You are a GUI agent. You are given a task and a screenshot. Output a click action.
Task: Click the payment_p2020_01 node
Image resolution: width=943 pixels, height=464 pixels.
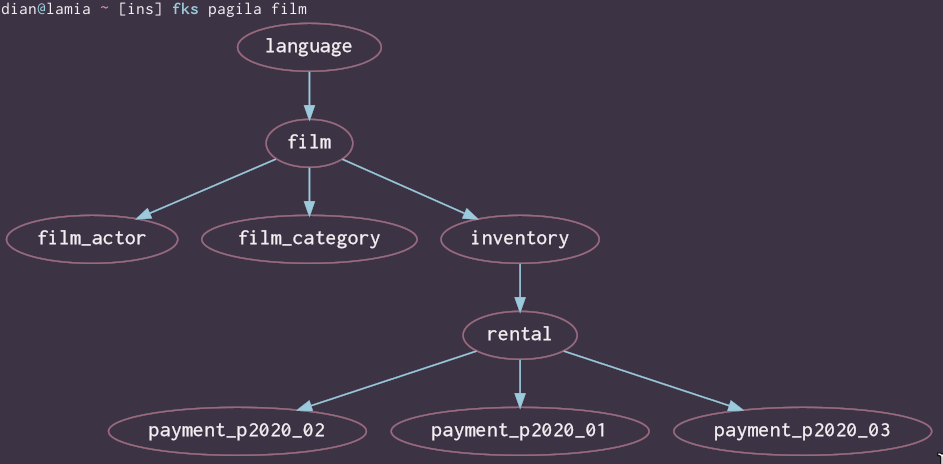click(x=520, y=431)
